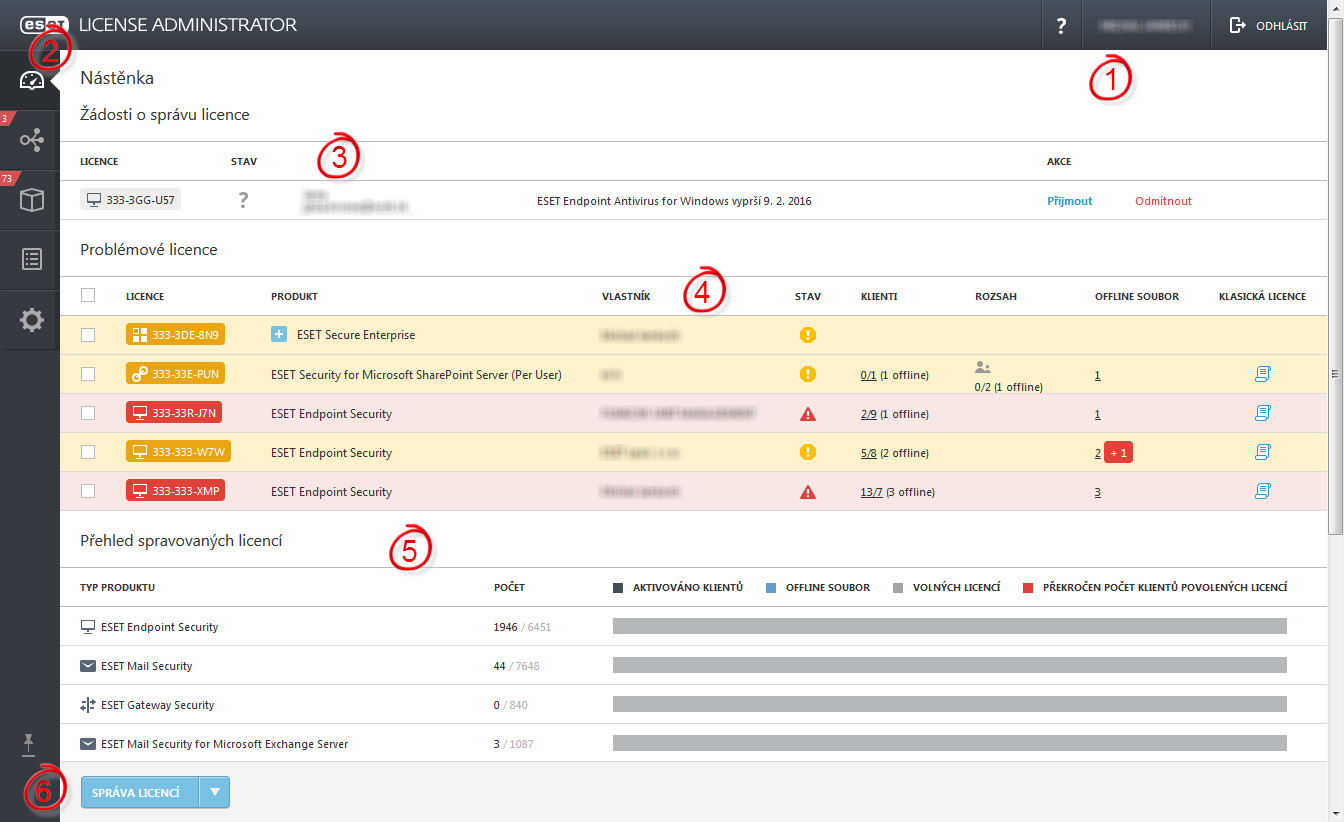The width and height of the screenshot is (1344, 822).
Task: Open classic license icon for 333-333-XMP
Action: click(1262, 491)
